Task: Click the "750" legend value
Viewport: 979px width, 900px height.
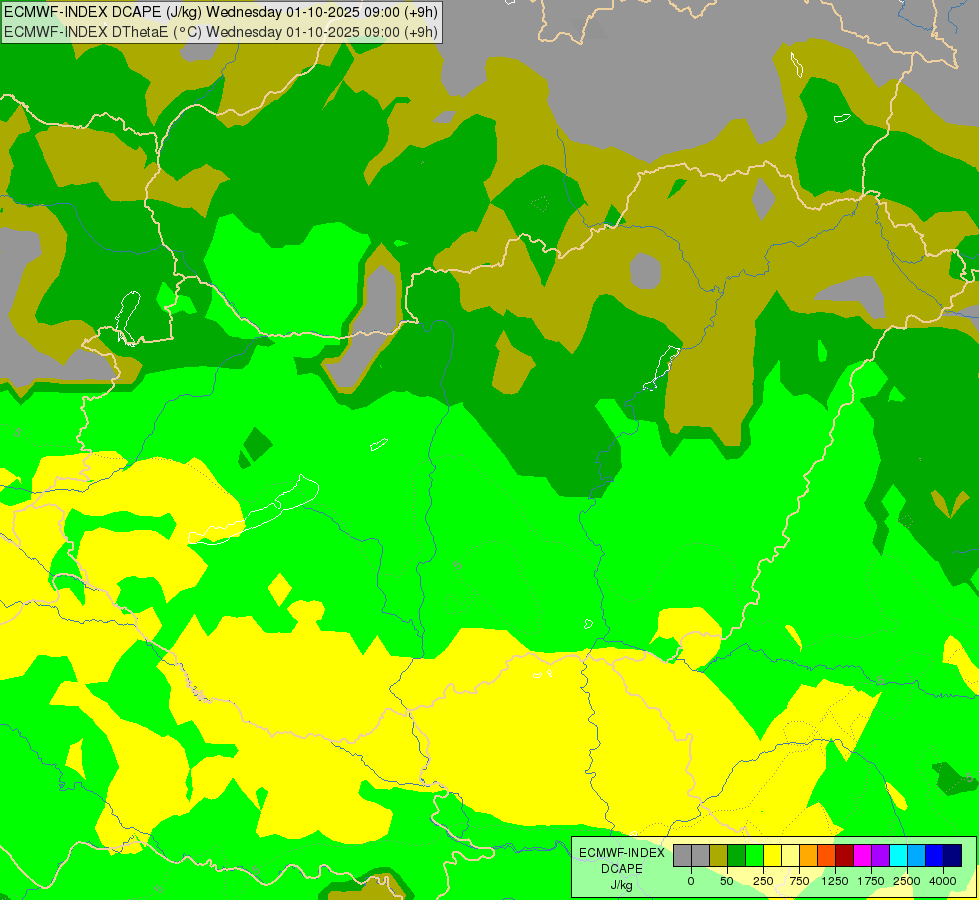Action: click(x=799, y=881)
